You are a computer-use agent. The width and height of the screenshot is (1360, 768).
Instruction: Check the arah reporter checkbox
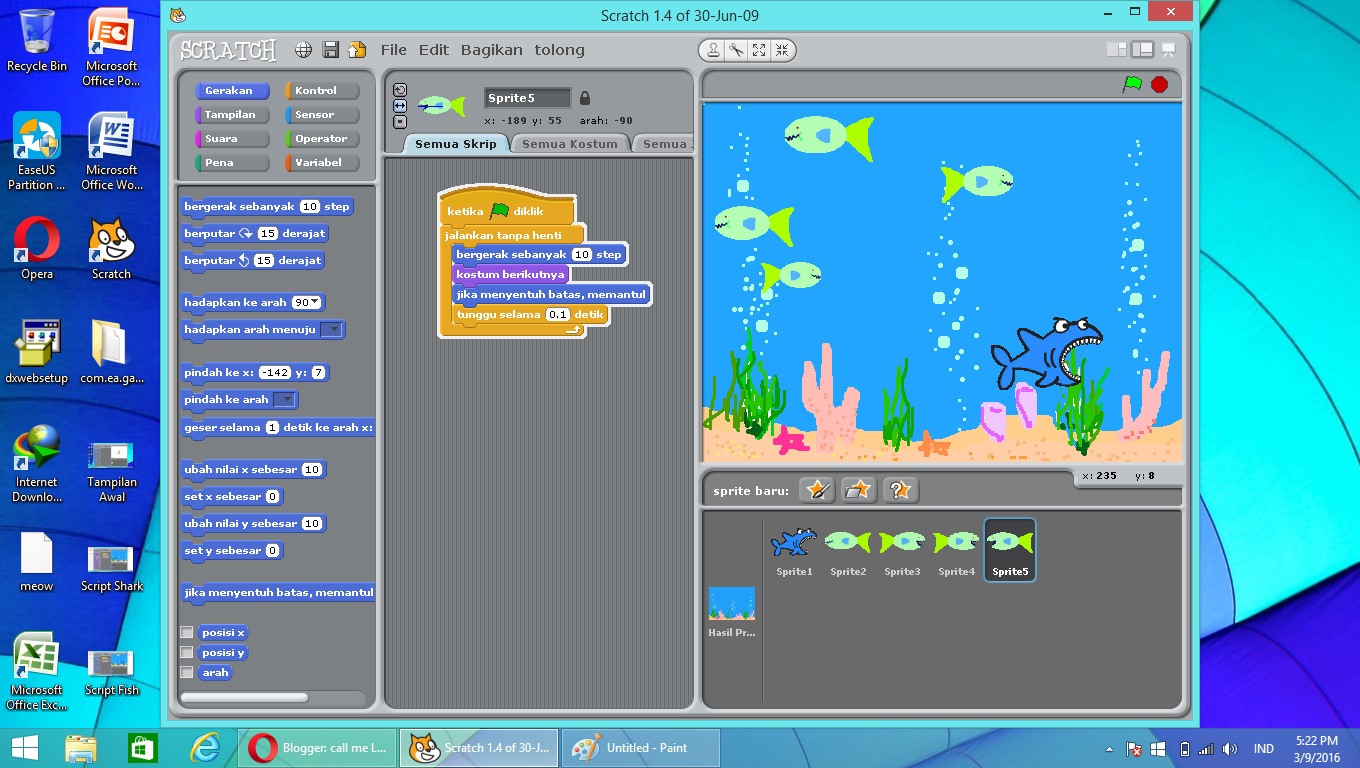coord(187,673)
